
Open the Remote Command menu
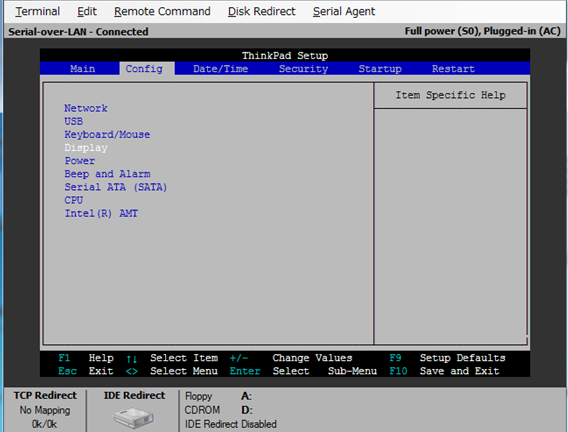pos(162,12)
